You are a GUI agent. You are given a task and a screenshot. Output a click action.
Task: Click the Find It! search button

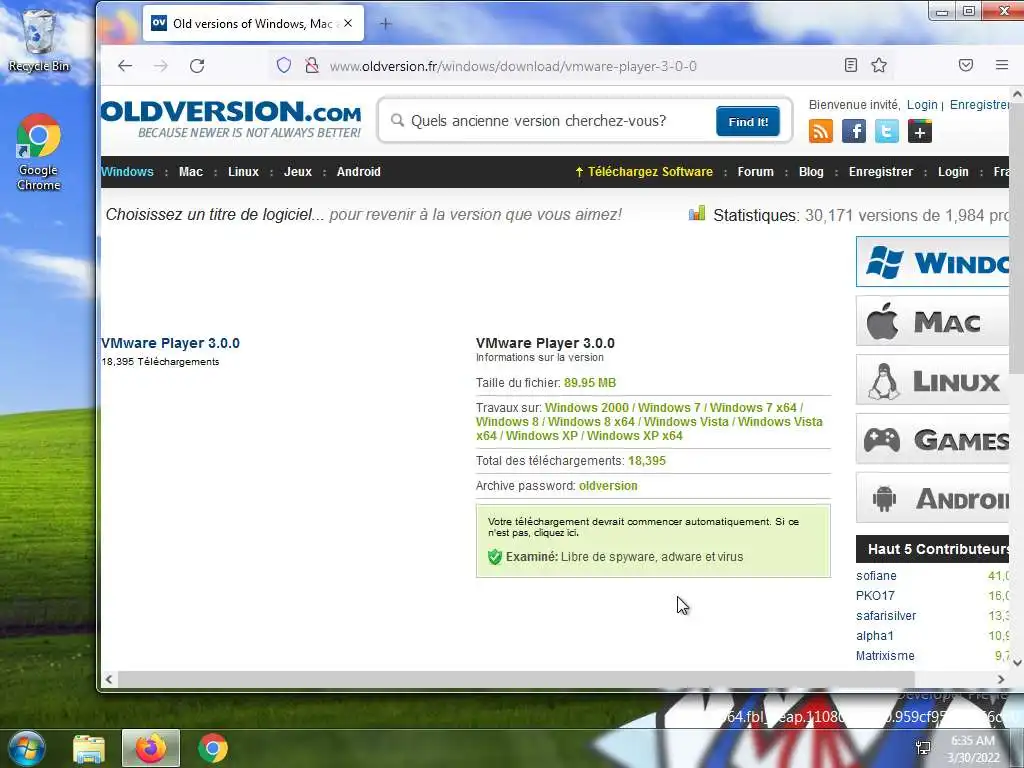tap(748, 121)
